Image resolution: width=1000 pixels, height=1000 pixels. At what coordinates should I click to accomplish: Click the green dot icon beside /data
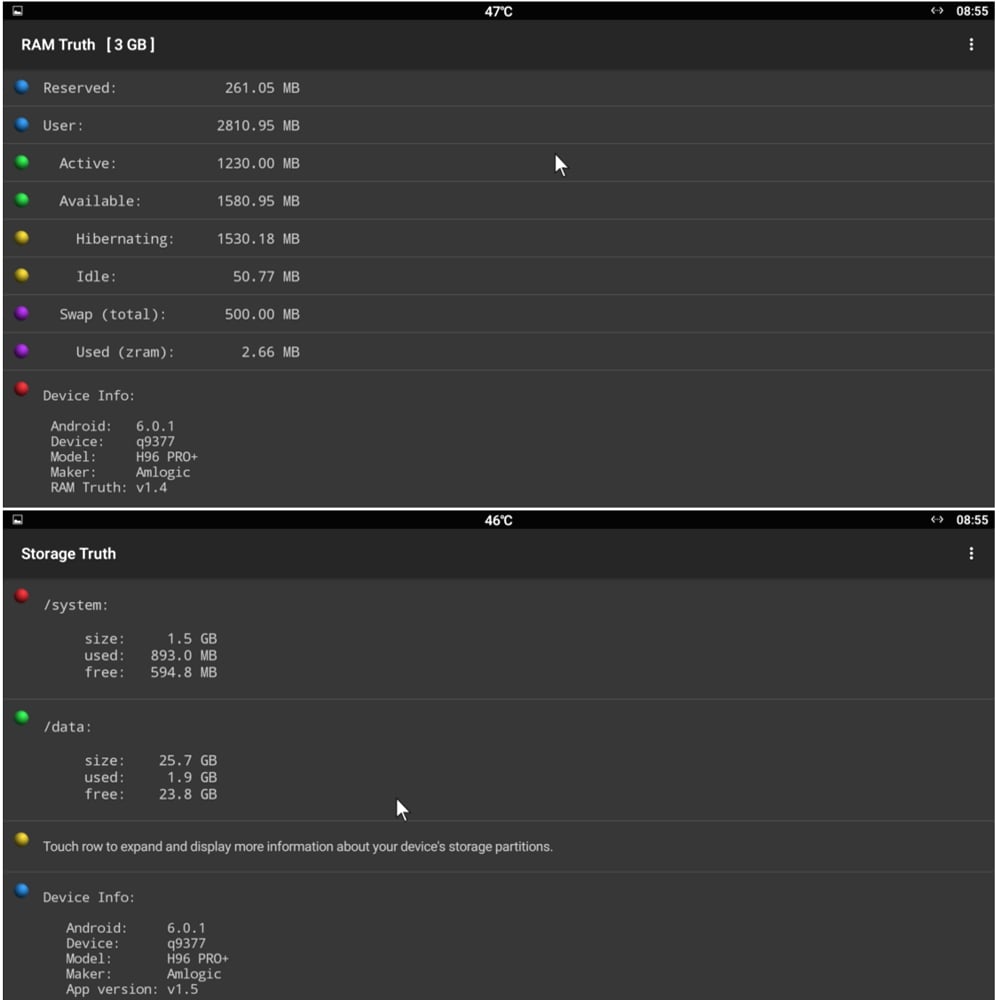coord(20,716)
